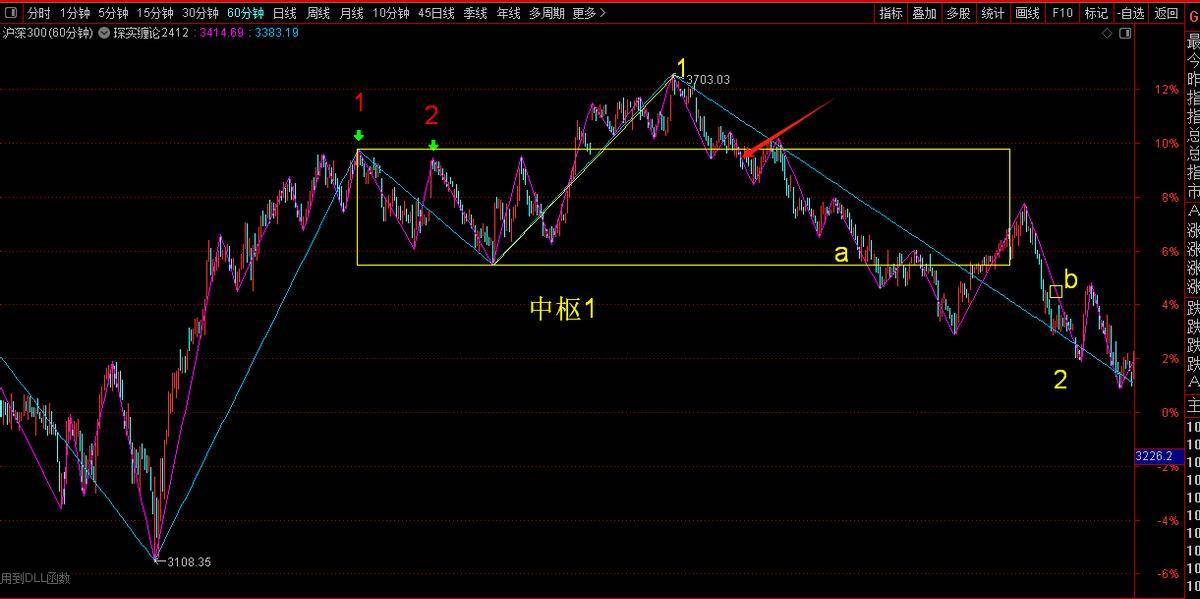1200x599 pixels.
Task: Click the 指标 indicators button
Action: coord(891,13)
